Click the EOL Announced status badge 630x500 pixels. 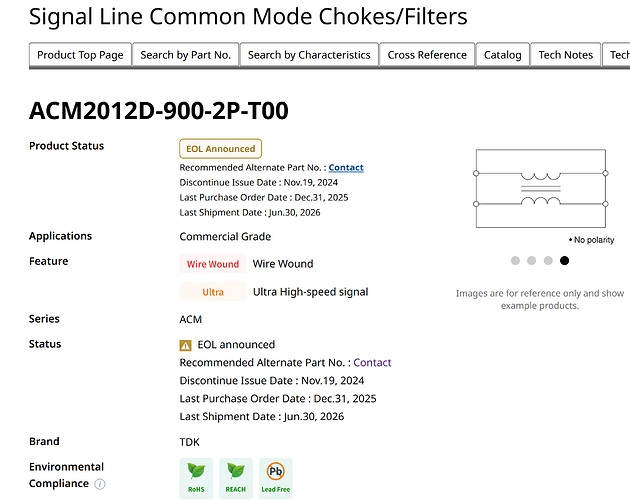(x=221, y=149)
